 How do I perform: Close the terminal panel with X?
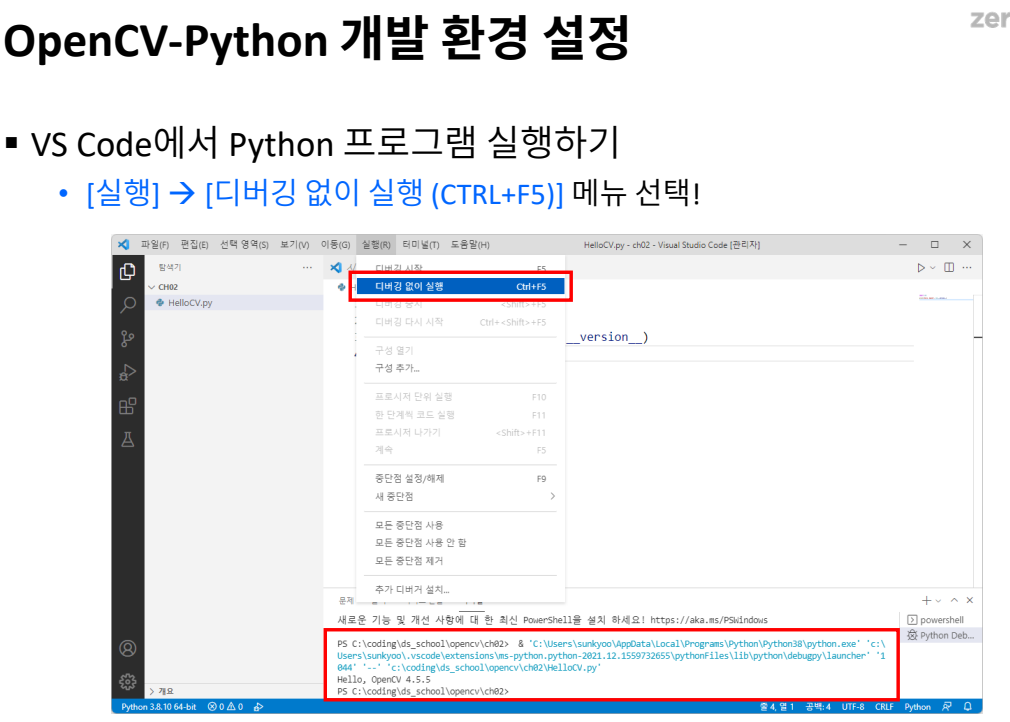coord(969,600)
